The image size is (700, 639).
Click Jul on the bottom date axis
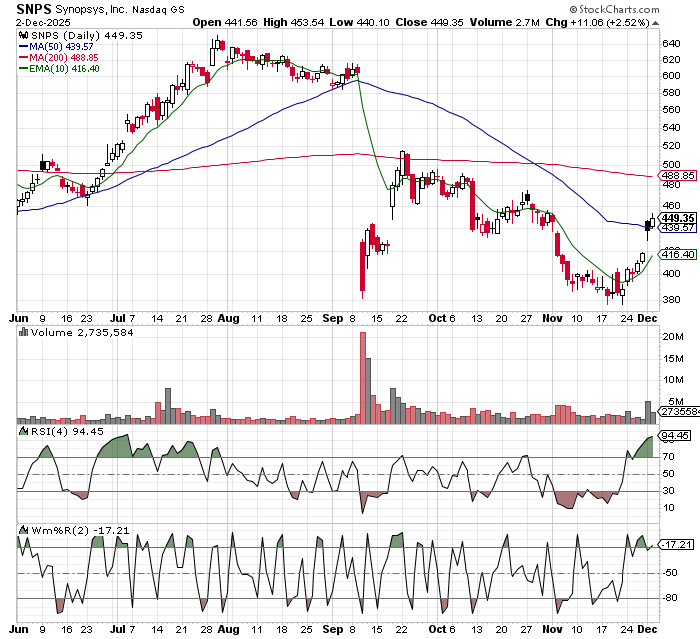[117, 630]
